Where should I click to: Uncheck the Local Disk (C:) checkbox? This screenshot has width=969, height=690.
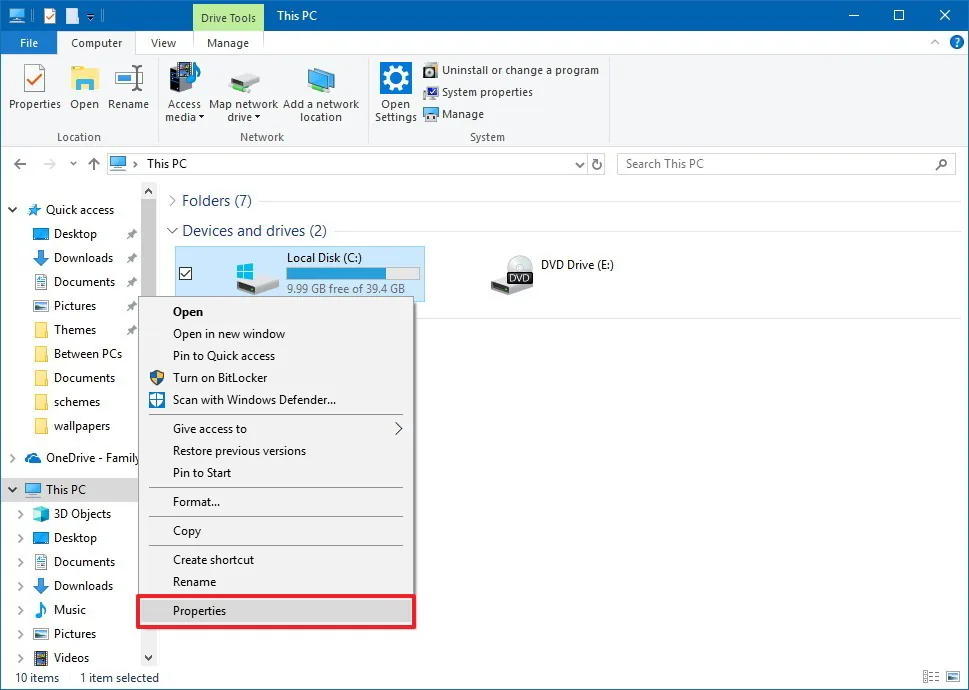pyautogui.click(x=185, y=273)
